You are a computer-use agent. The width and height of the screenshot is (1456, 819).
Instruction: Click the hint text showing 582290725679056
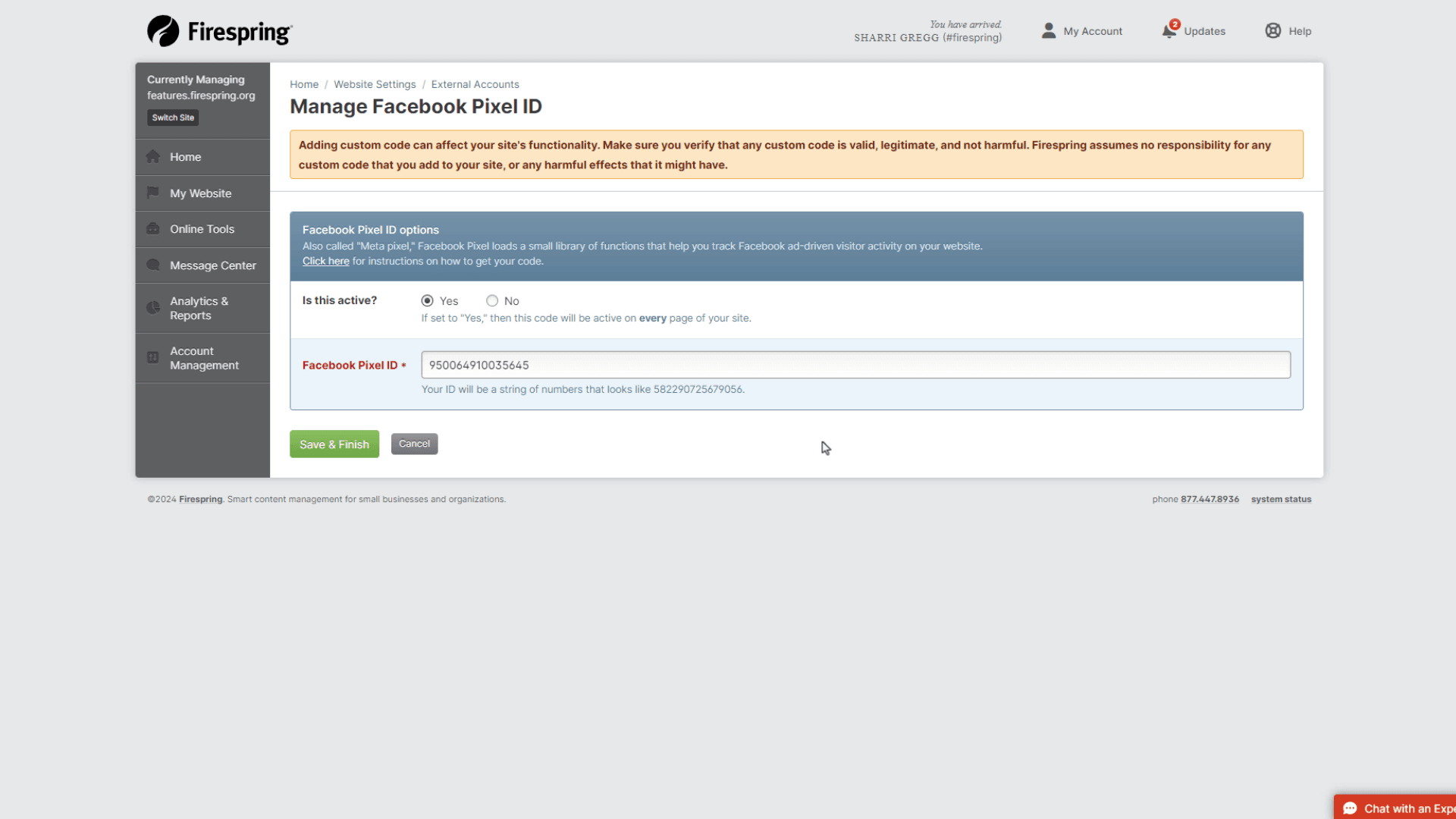coord(583,389)
